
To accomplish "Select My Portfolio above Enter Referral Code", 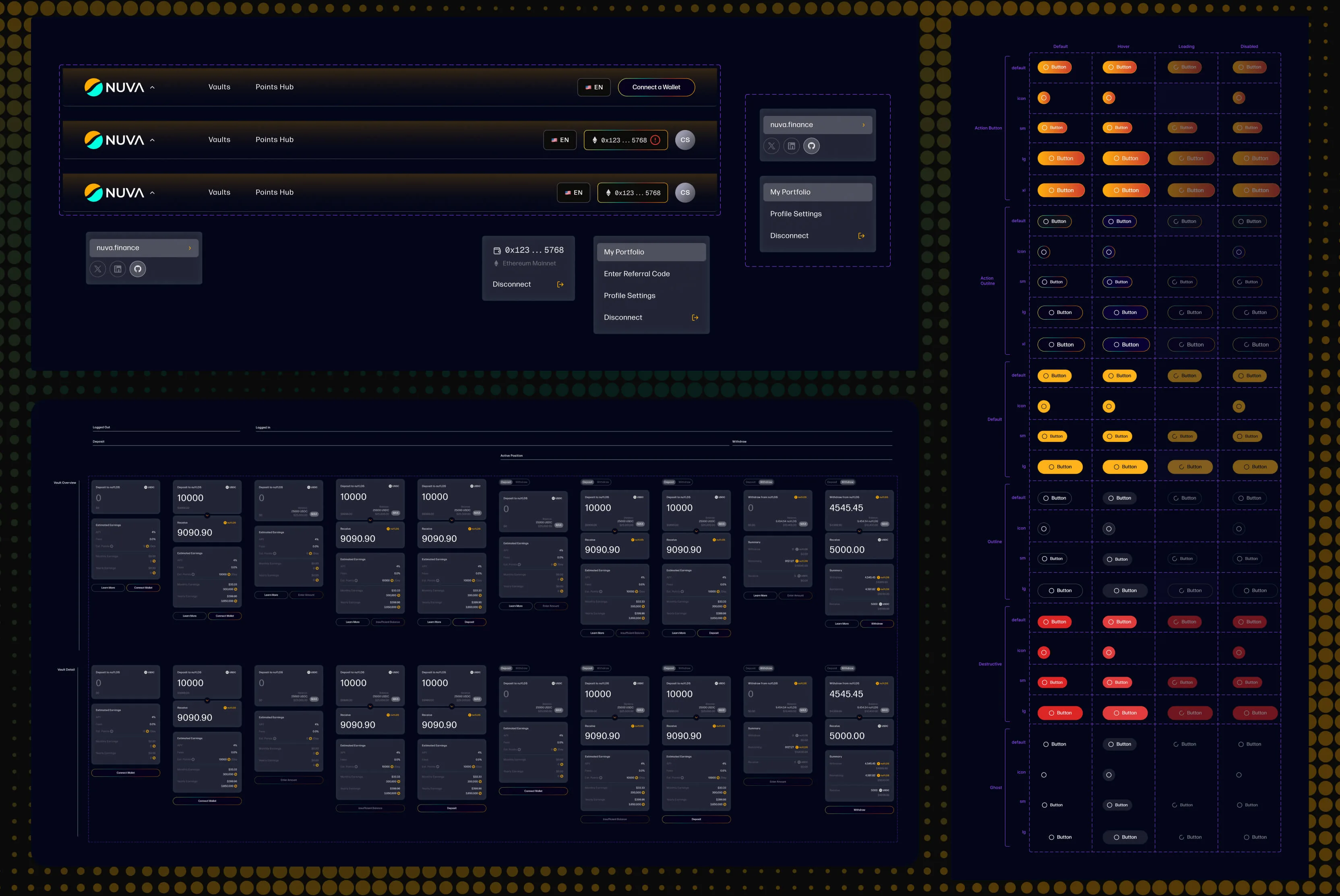I will coord(652,252).
